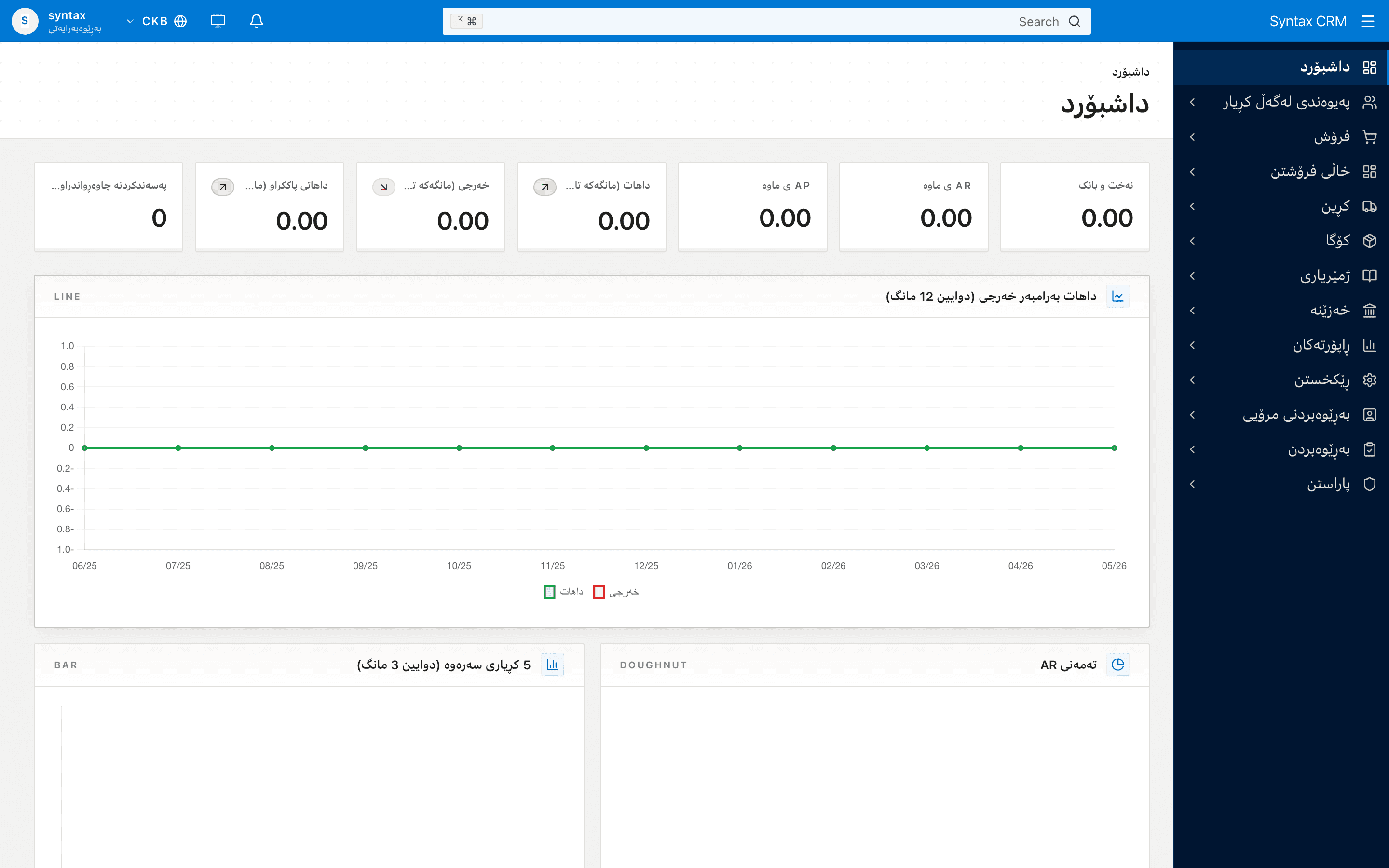Click the bar chart icon in top customers panel

point(552,665)
